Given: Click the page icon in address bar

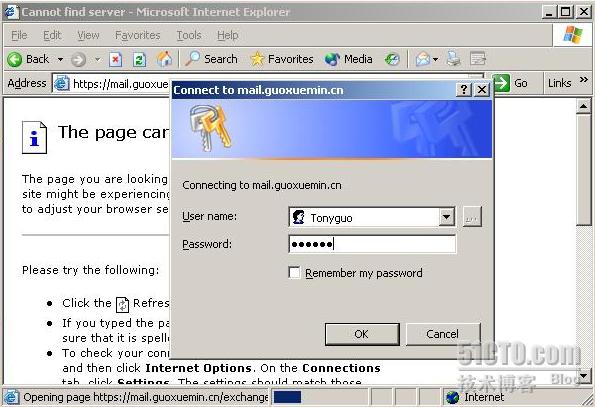Looking at the screenshot, I should [x=61, y=83].
